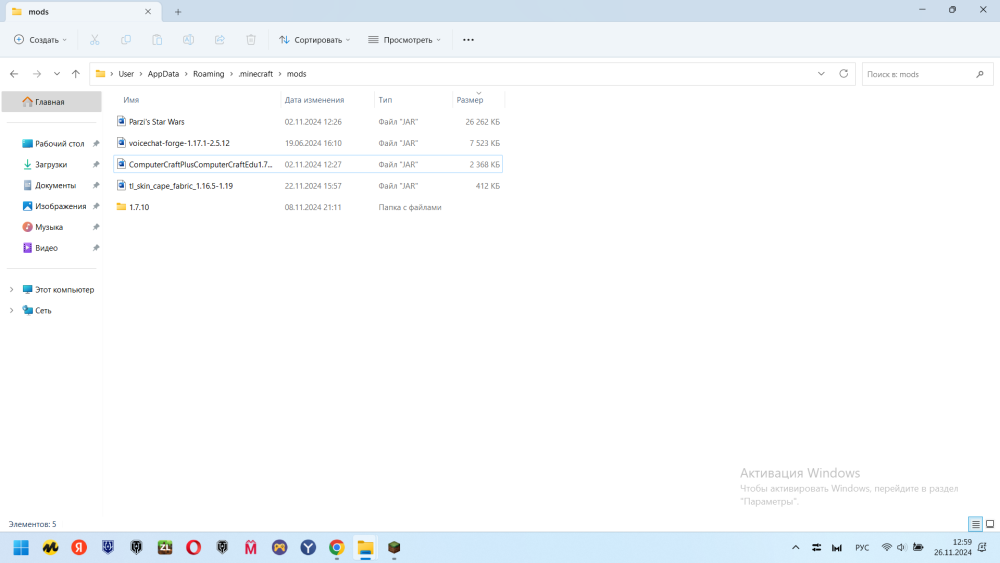The width and height of the screenshot is (1000, 563).
Task: Select voicechat-forge-1.17.1-2.5.12 file
Action: [308, 143]
